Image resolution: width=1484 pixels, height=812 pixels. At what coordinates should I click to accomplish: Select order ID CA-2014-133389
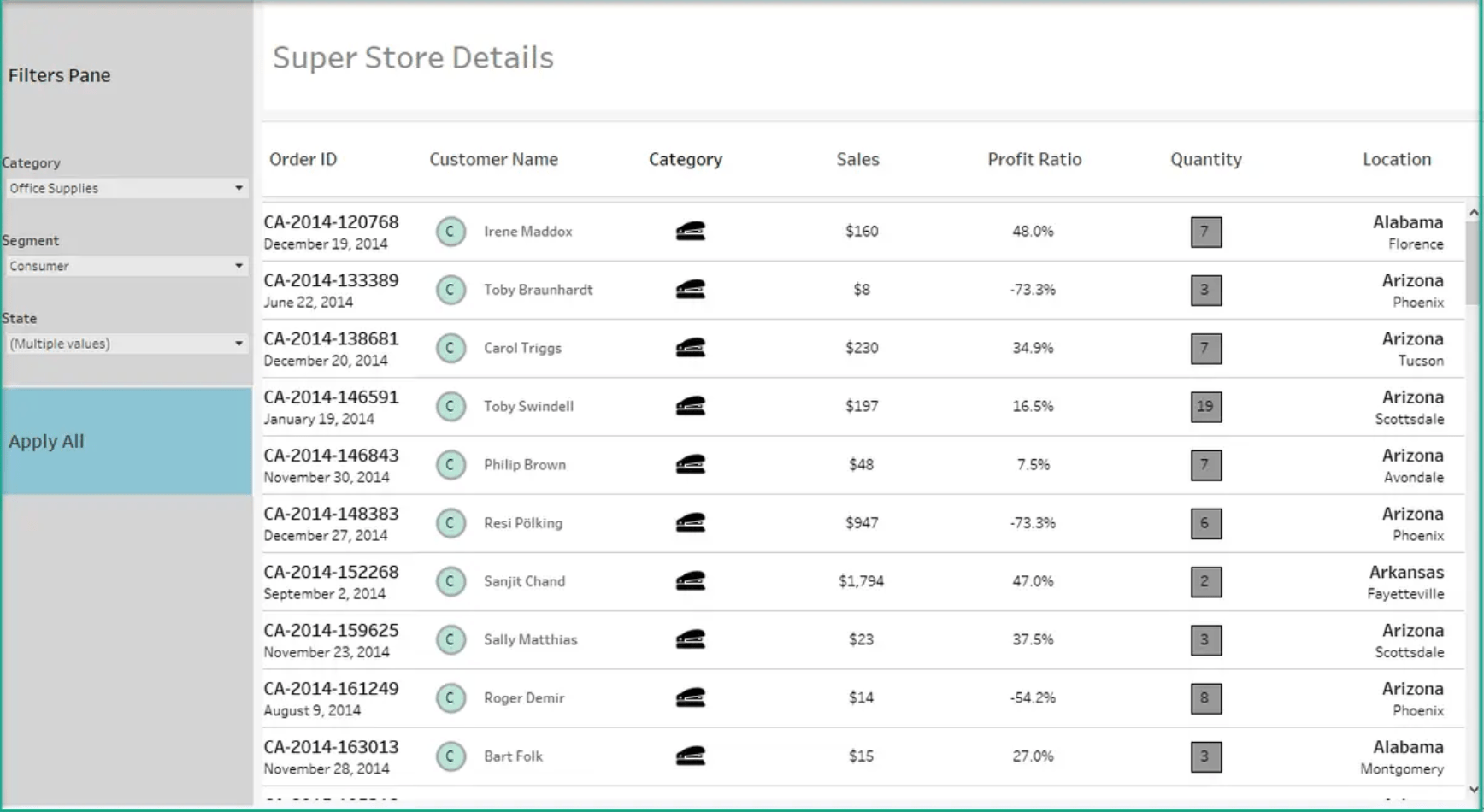tap(331, 280)
